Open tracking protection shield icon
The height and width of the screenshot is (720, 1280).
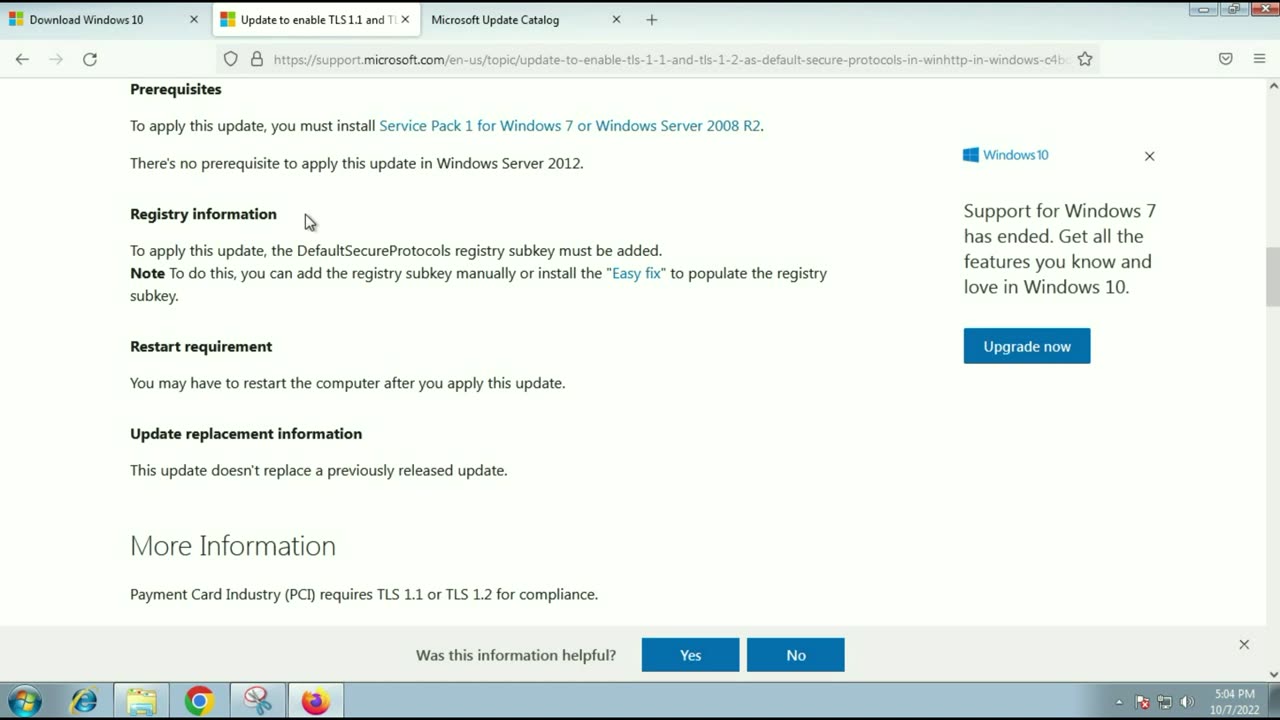click(x=231, y=59)
